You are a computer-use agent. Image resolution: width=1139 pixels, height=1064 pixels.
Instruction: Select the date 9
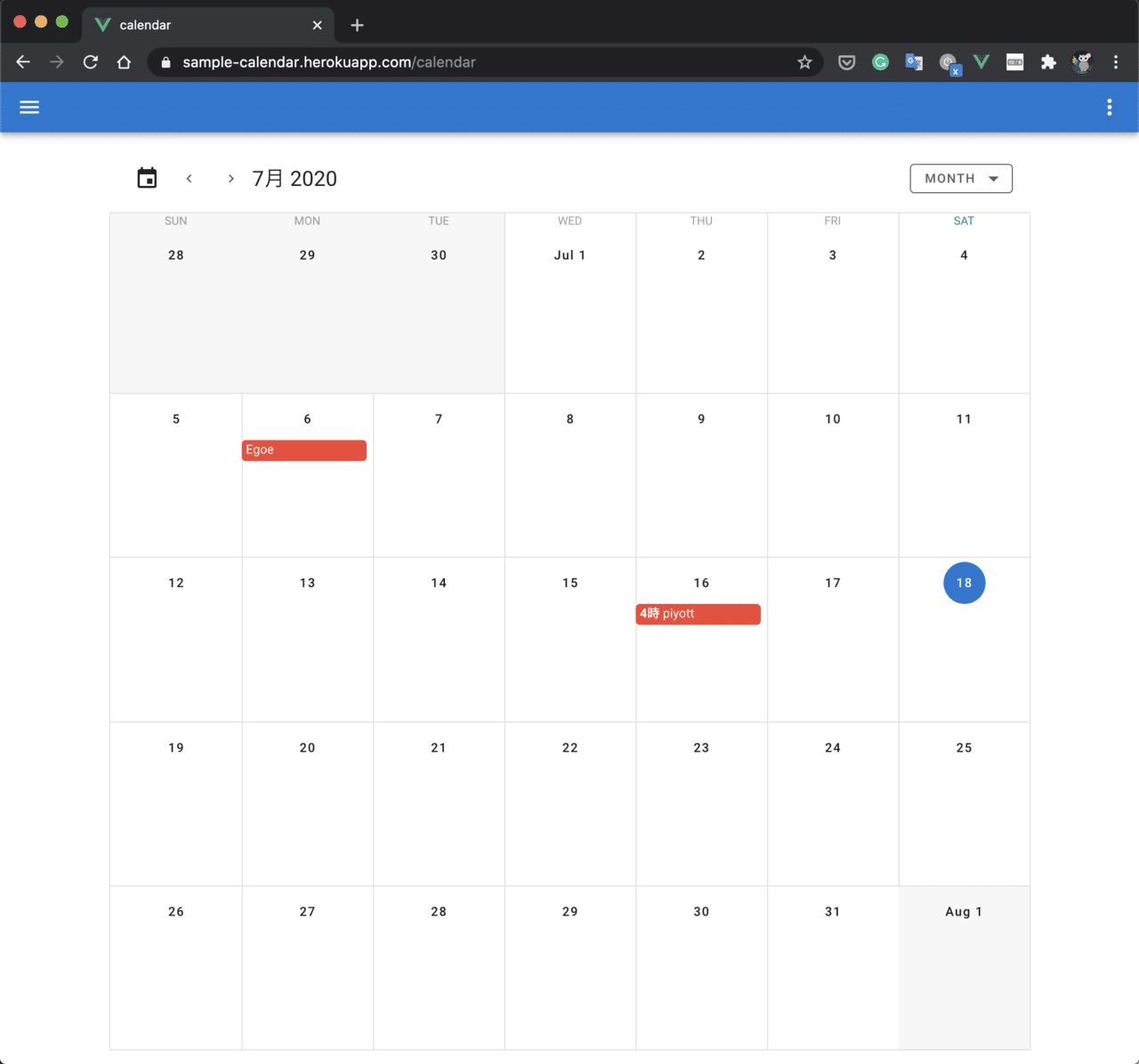pos(701,419)
